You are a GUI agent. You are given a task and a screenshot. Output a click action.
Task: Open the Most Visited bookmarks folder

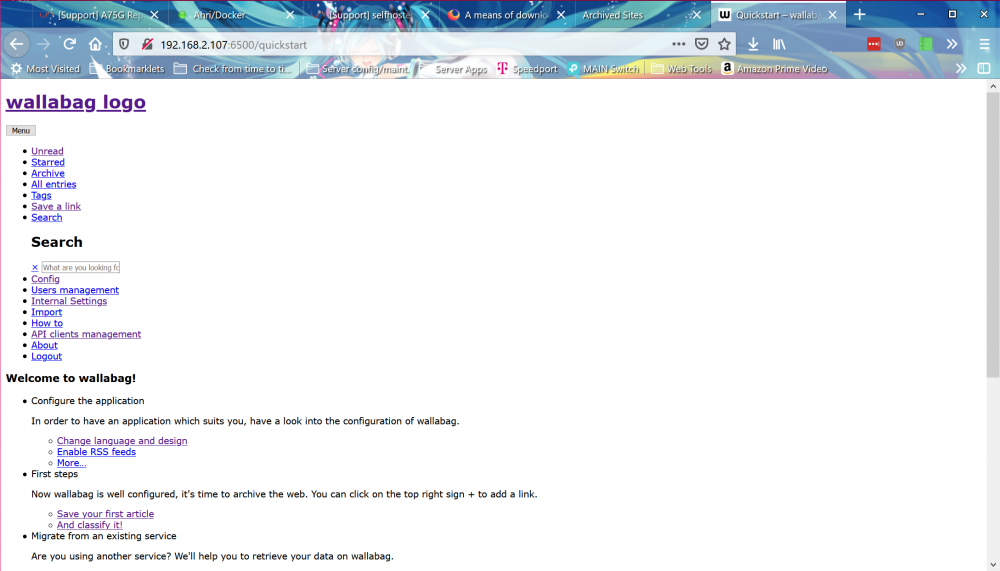[x=45, y=68]
